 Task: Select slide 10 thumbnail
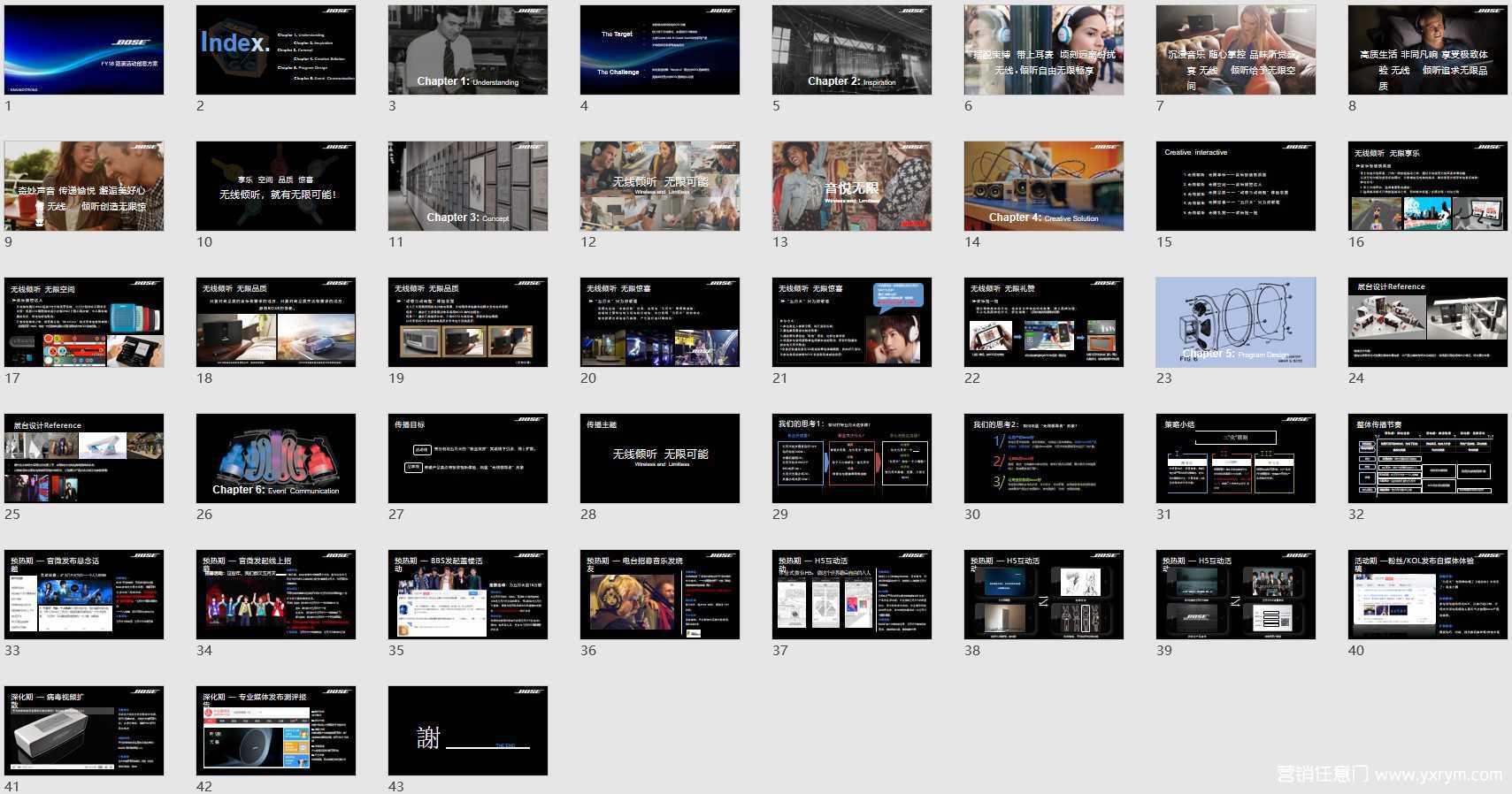276,186
